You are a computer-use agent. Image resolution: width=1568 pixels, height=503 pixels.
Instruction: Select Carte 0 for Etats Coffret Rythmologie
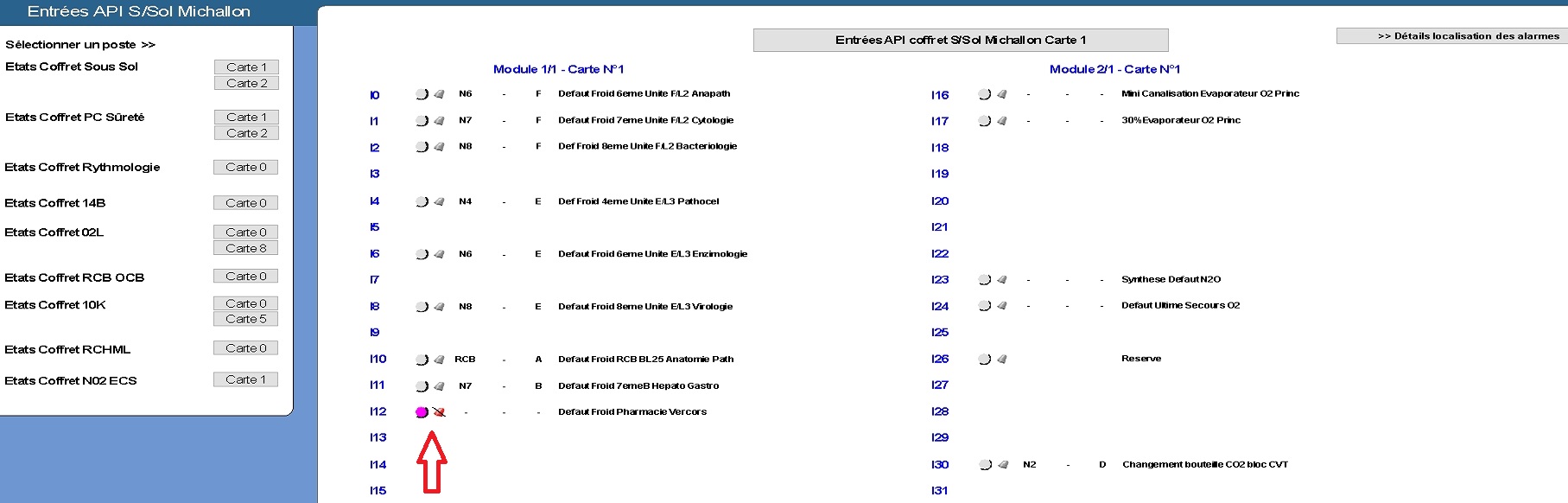246,167
